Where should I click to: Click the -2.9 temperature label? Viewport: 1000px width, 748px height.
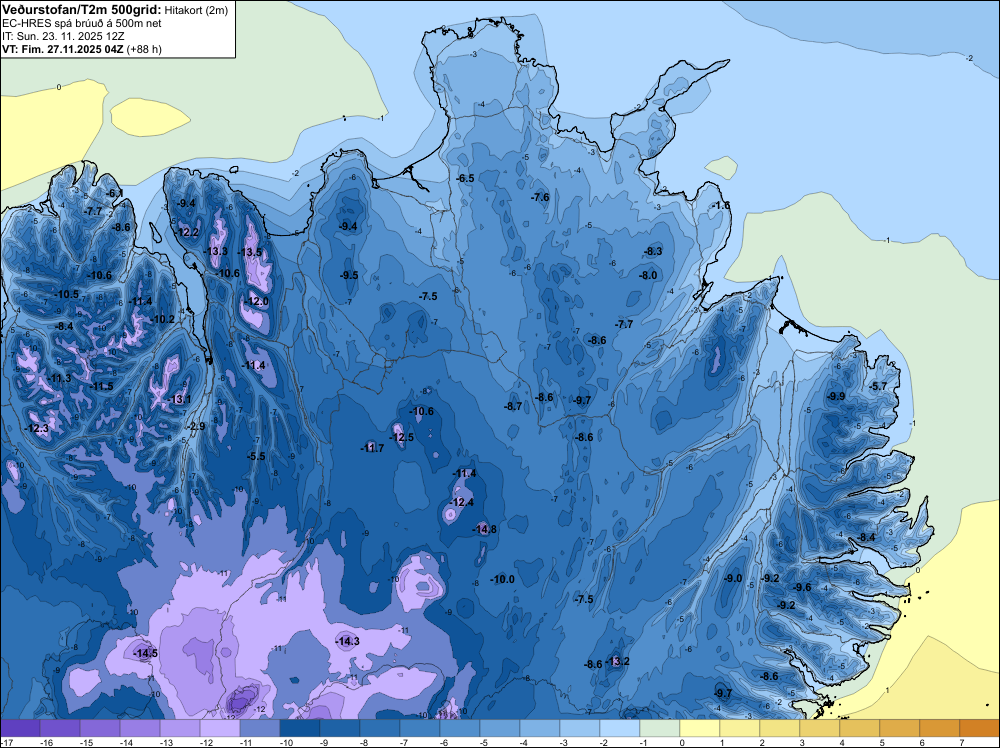point(196,427)
